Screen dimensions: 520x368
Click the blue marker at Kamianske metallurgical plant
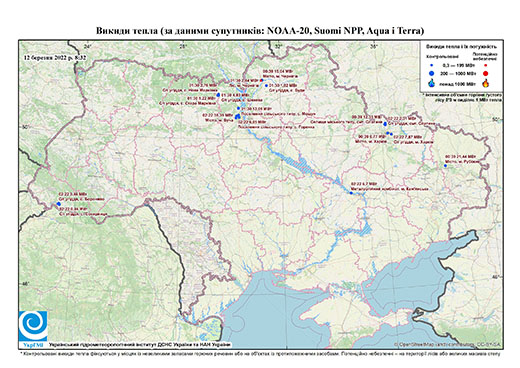pyautogui.click(x=351, y=193)
